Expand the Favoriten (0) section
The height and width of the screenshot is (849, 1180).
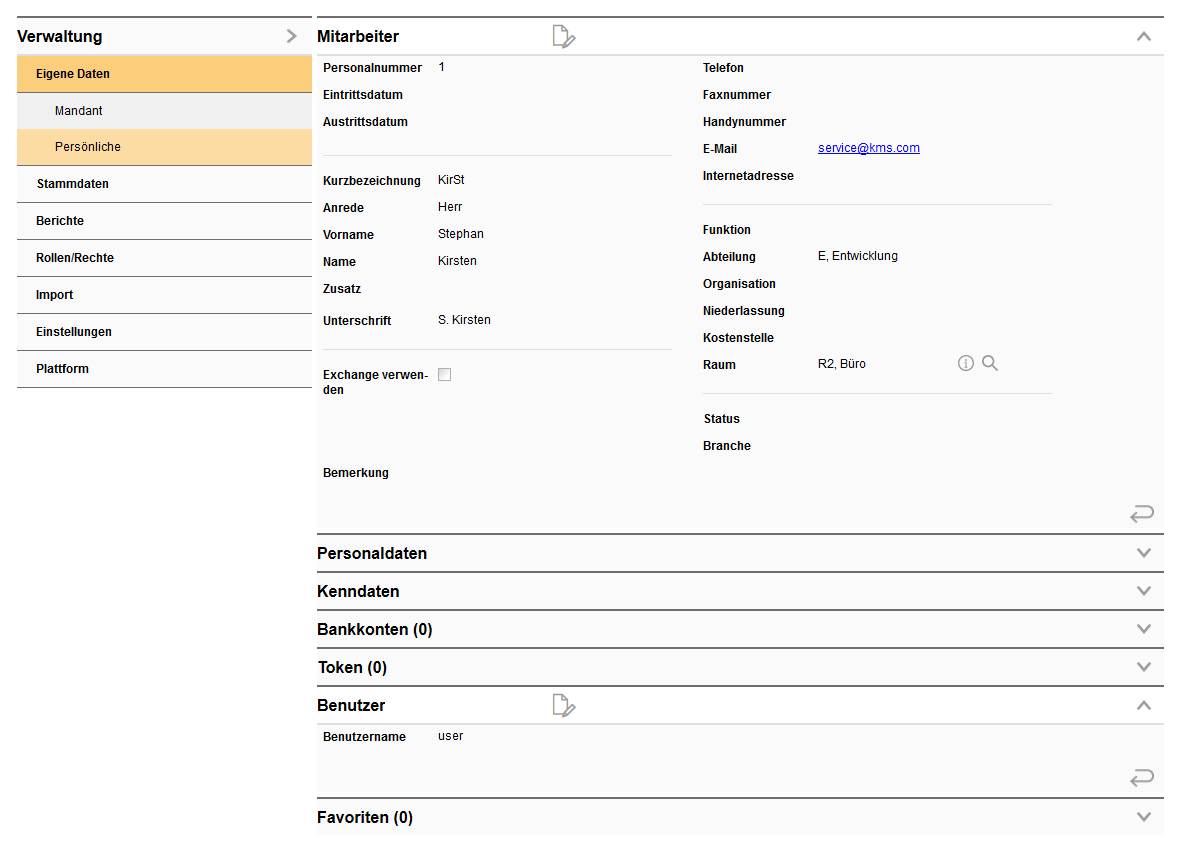click(1144, 817)
